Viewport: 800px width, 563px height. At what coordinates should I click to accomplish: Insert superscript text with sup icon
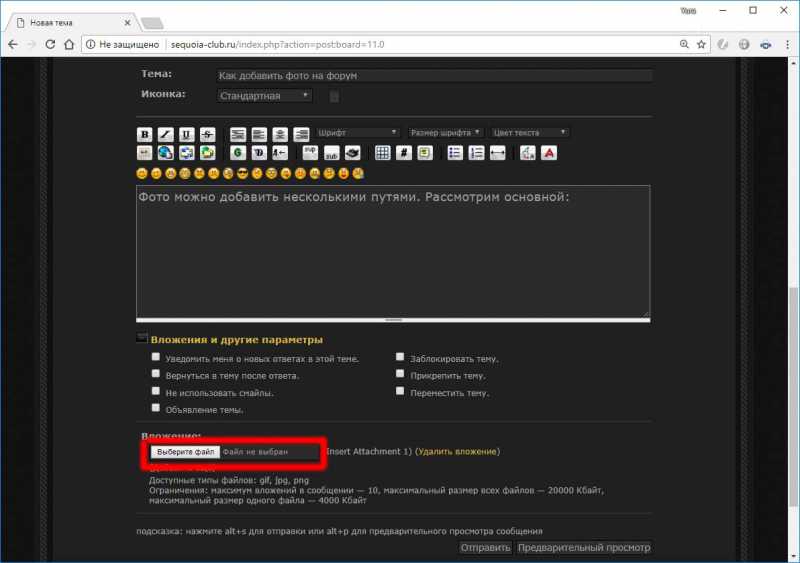[x=310, y=152]
